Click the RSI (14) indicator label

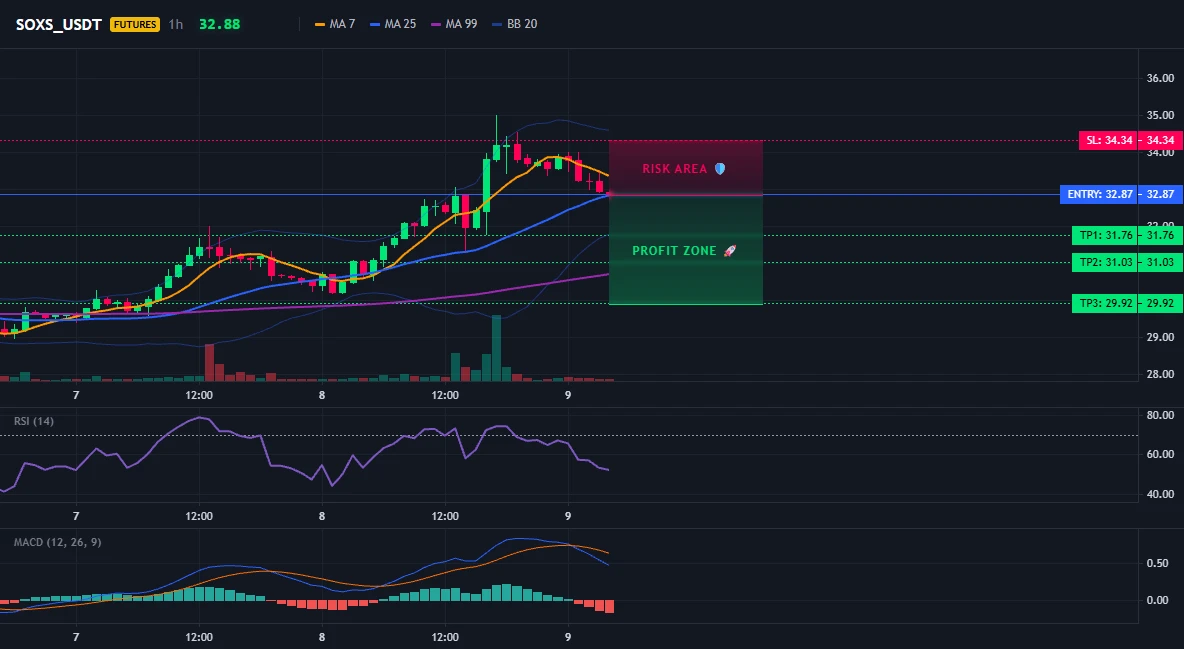click(x=34, y=421)
